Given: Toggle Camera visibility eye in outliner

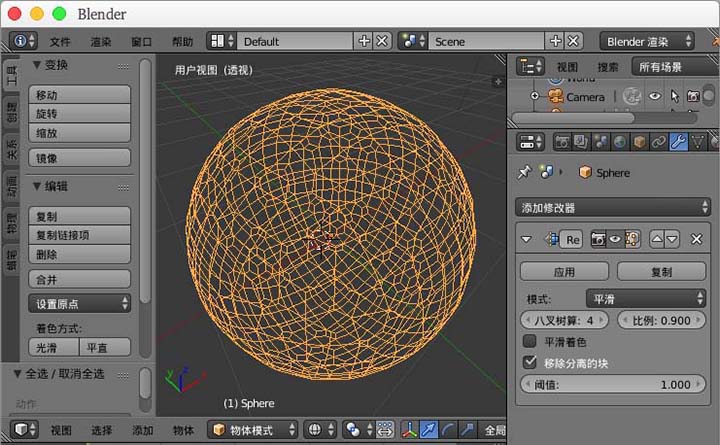Looking at the screenshot, I should click(655, 96).
